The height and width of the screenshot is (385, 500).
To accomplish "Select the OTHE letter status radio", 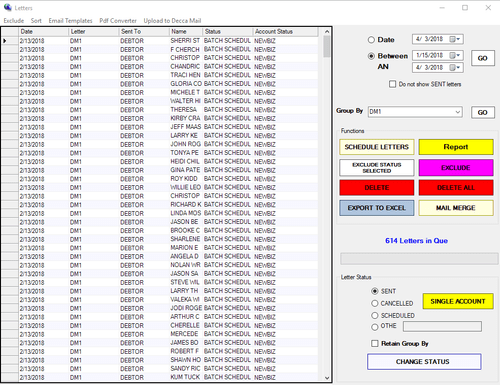I will tap(375, 327).
